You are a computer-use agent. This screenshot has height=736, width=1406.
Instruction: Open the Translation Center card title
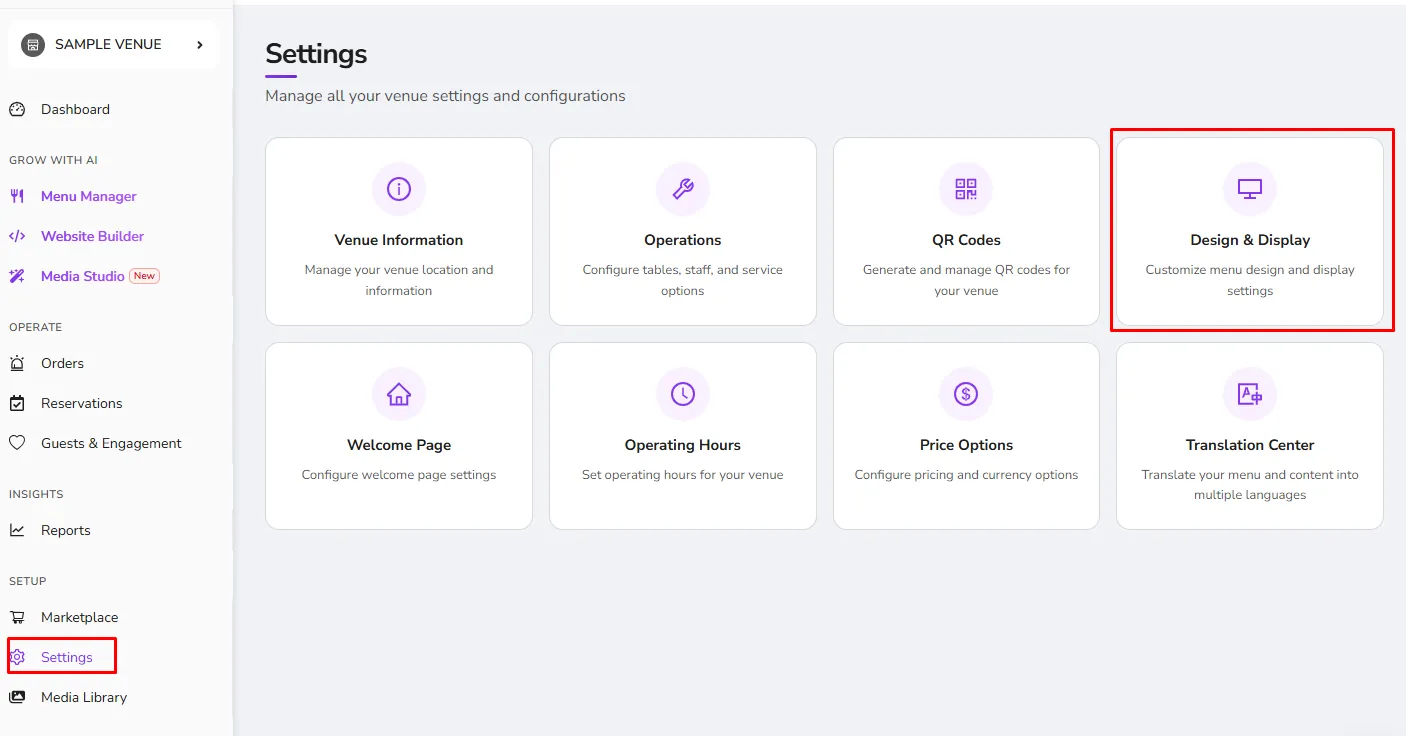[x=1250, y=445]
